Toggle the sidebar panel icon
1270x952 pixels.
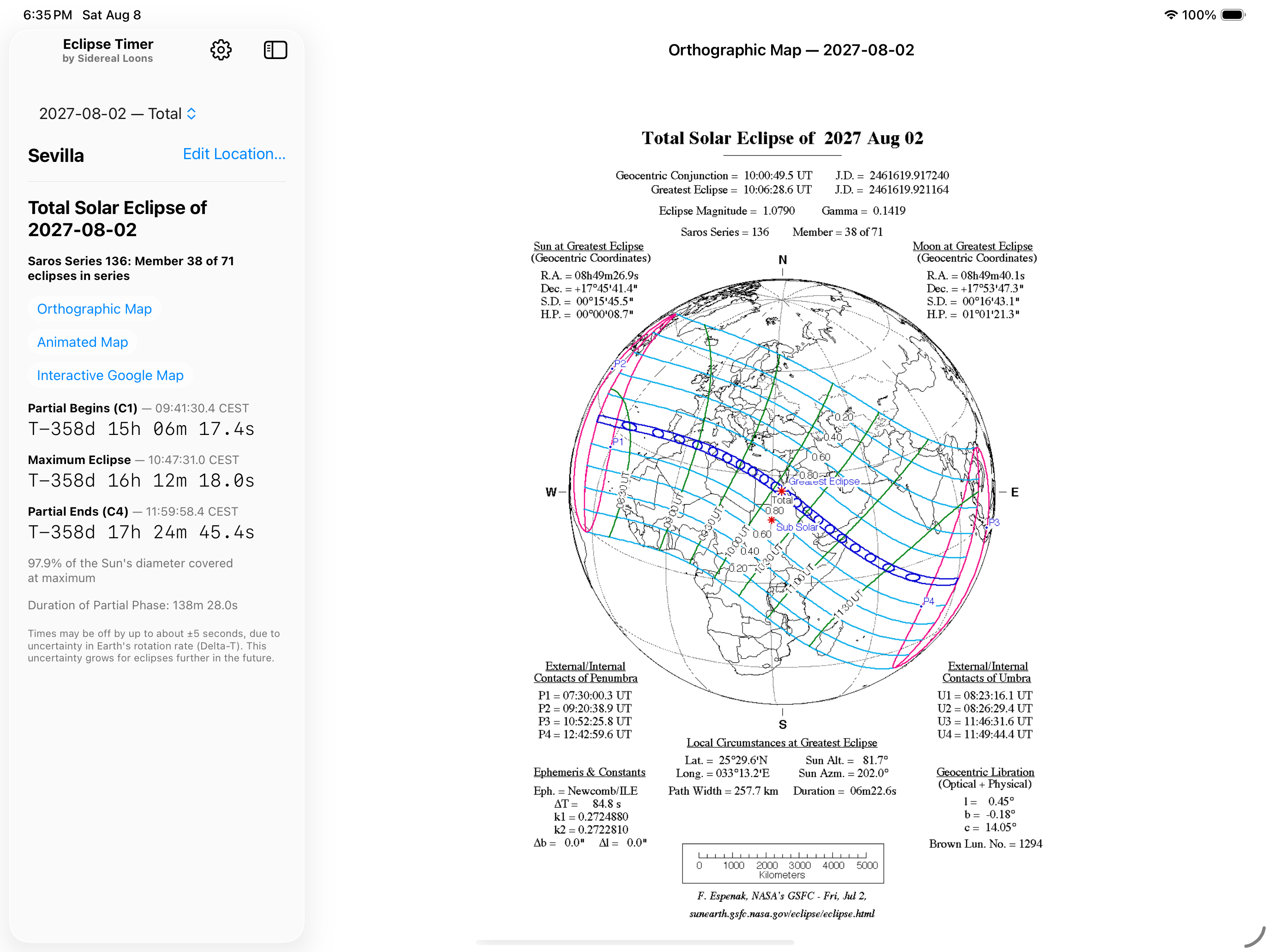pos(275,50)
